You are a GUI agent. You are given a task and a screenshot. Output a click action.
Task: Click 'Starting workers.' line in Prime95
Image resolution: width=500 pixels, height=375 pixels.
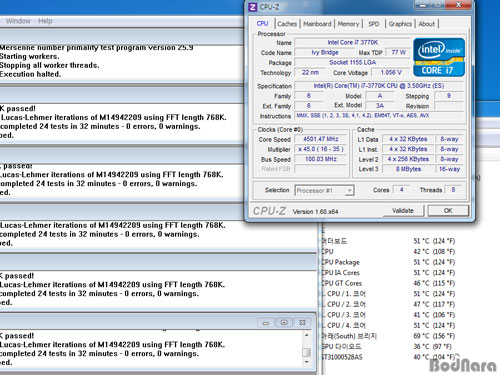[x=30, y=56]
